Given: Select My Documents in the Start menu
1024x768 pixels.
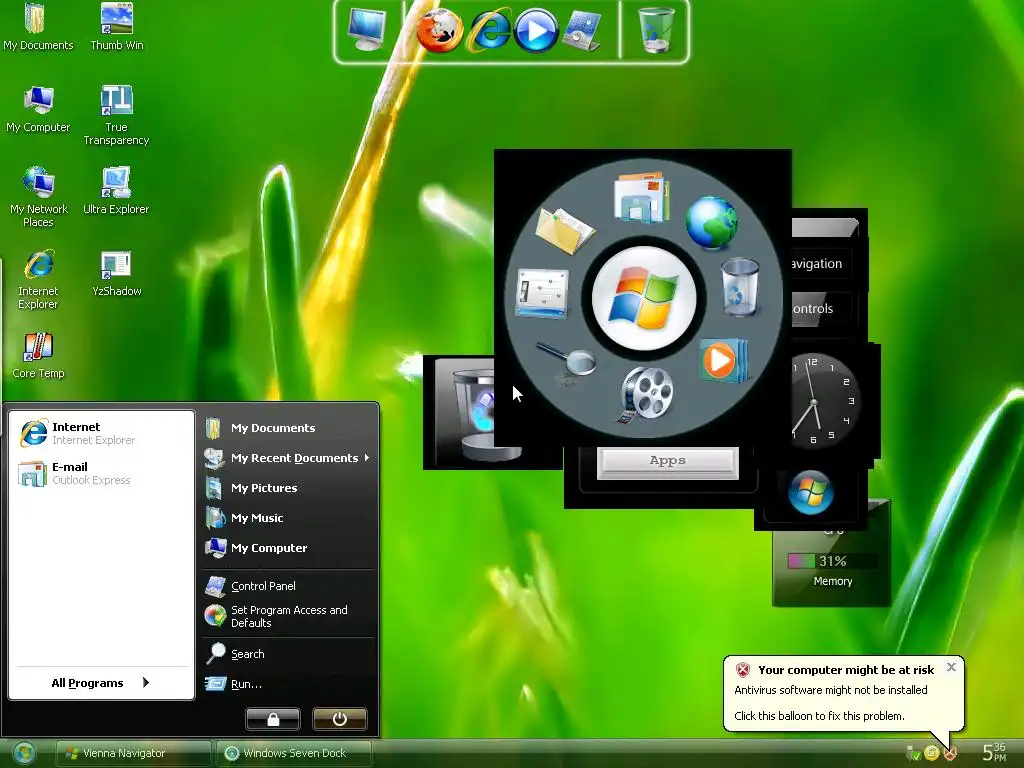Looking at the screenshot, I should point(288,428).
